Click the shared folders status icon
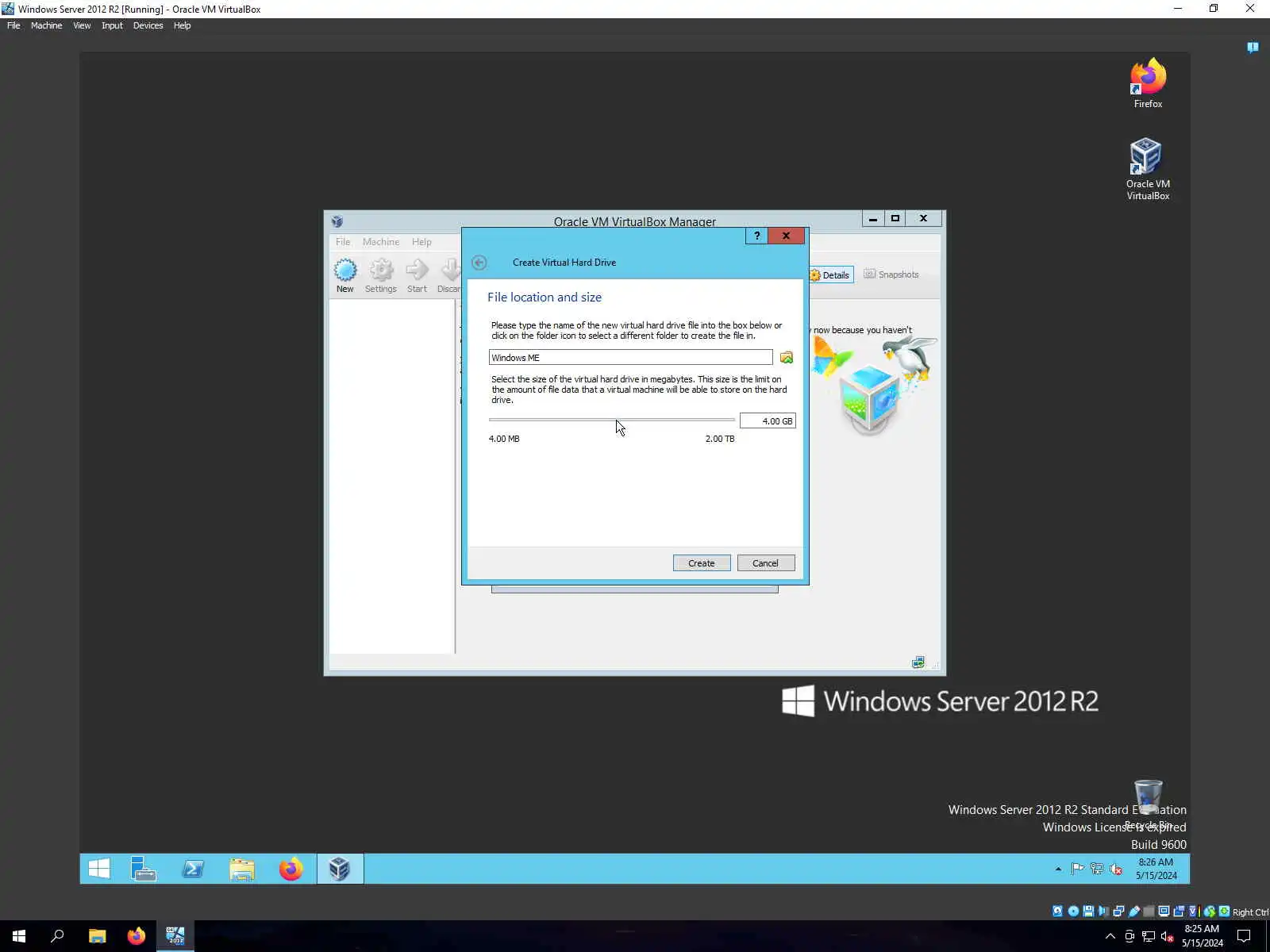The width and height of the screenshot is (1270, 952). pyautogui.click(x=1149, y=912)
